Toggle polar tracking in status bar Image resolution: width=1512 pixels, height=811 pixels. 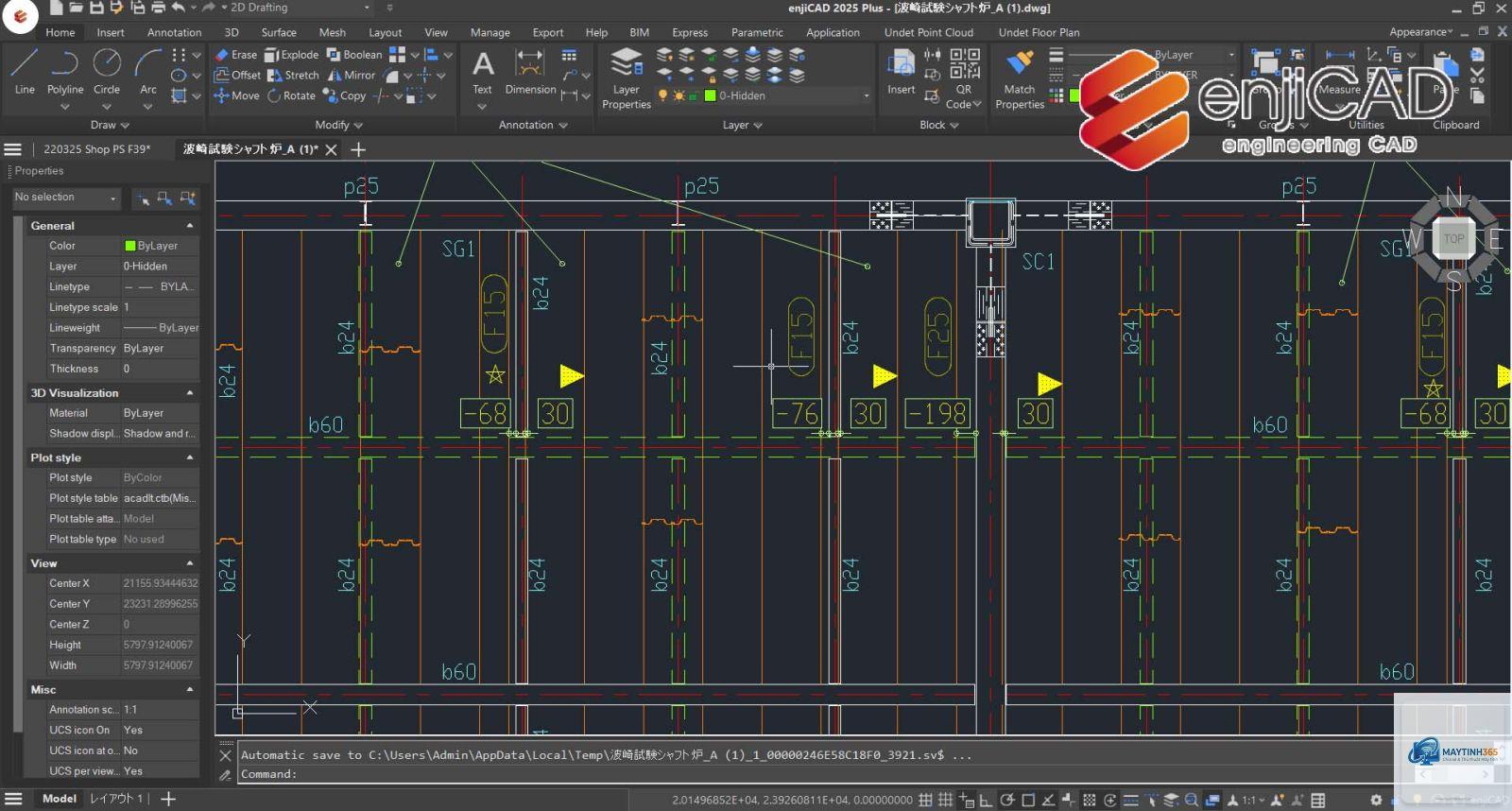click(x=1007, y=800)
